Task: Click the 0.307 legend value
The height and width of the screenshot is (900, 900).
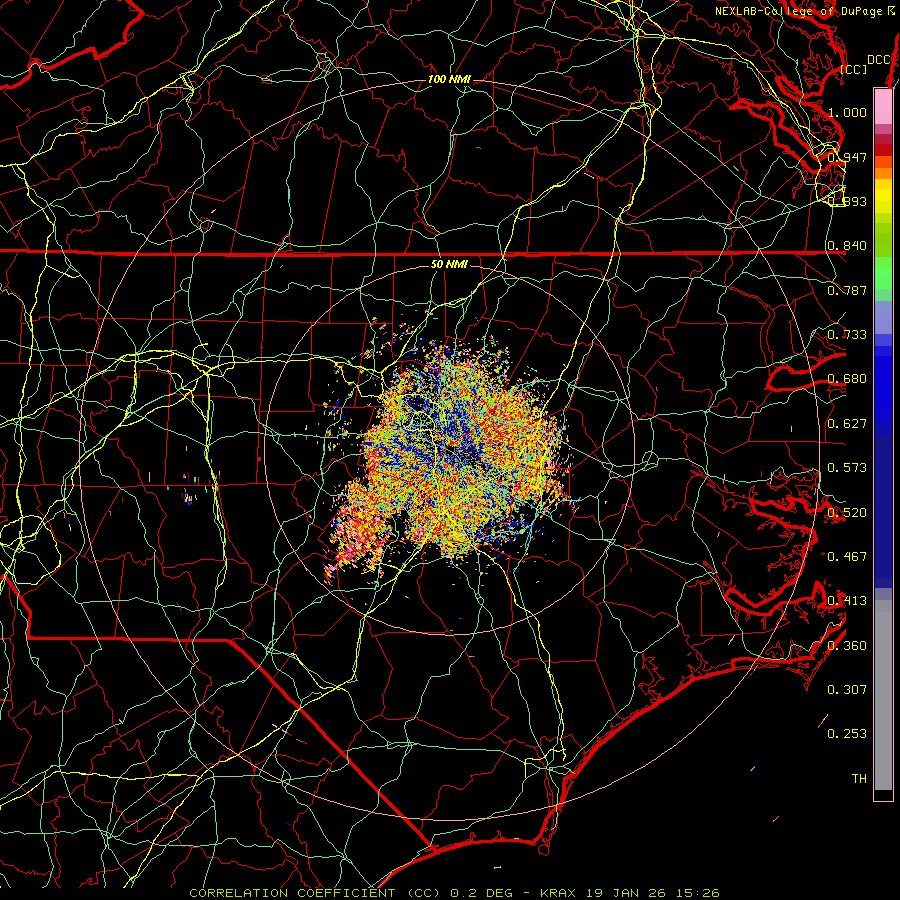Action: tap(847, 690)
